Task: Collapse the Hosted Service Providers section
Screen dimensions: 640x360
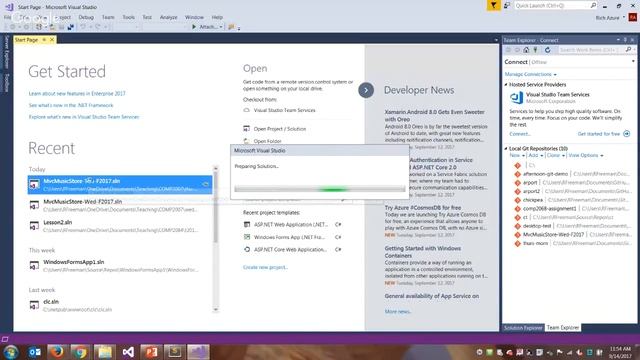Action: 506,84
